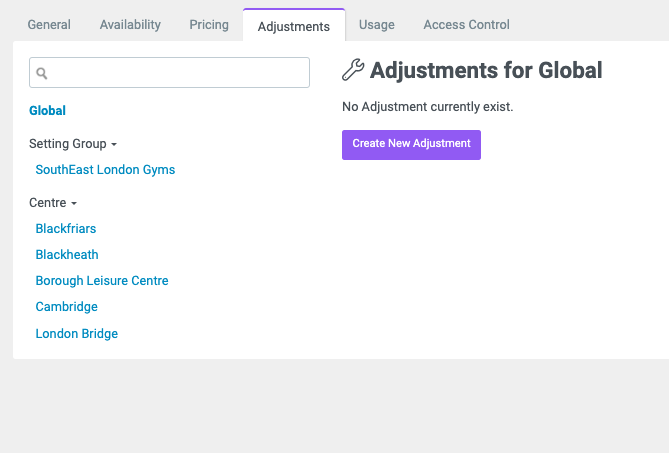Click the wrench icon beside Adjustments heading
Viewport: 669px width, 453px height.
(x=353, y=70)
